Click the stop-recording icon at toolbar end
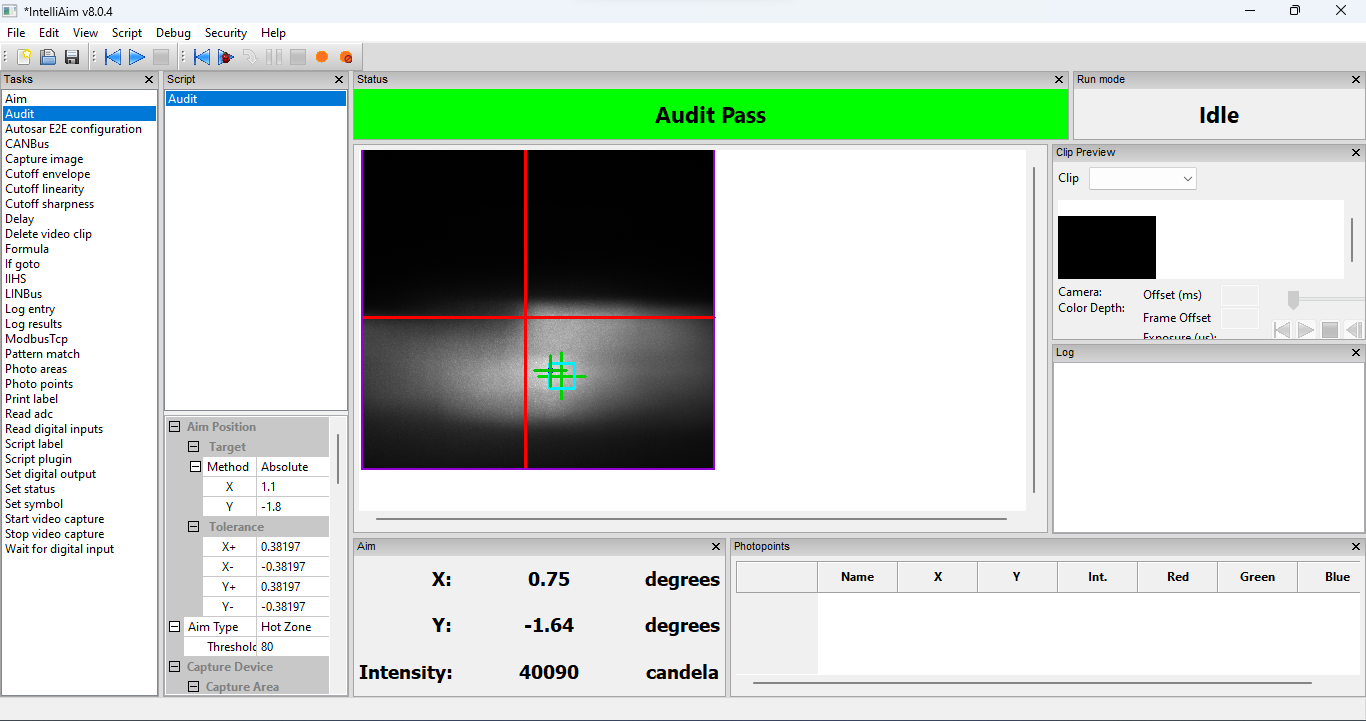Viewport: 1366px width, 721px height. click(x=345, y=57)
